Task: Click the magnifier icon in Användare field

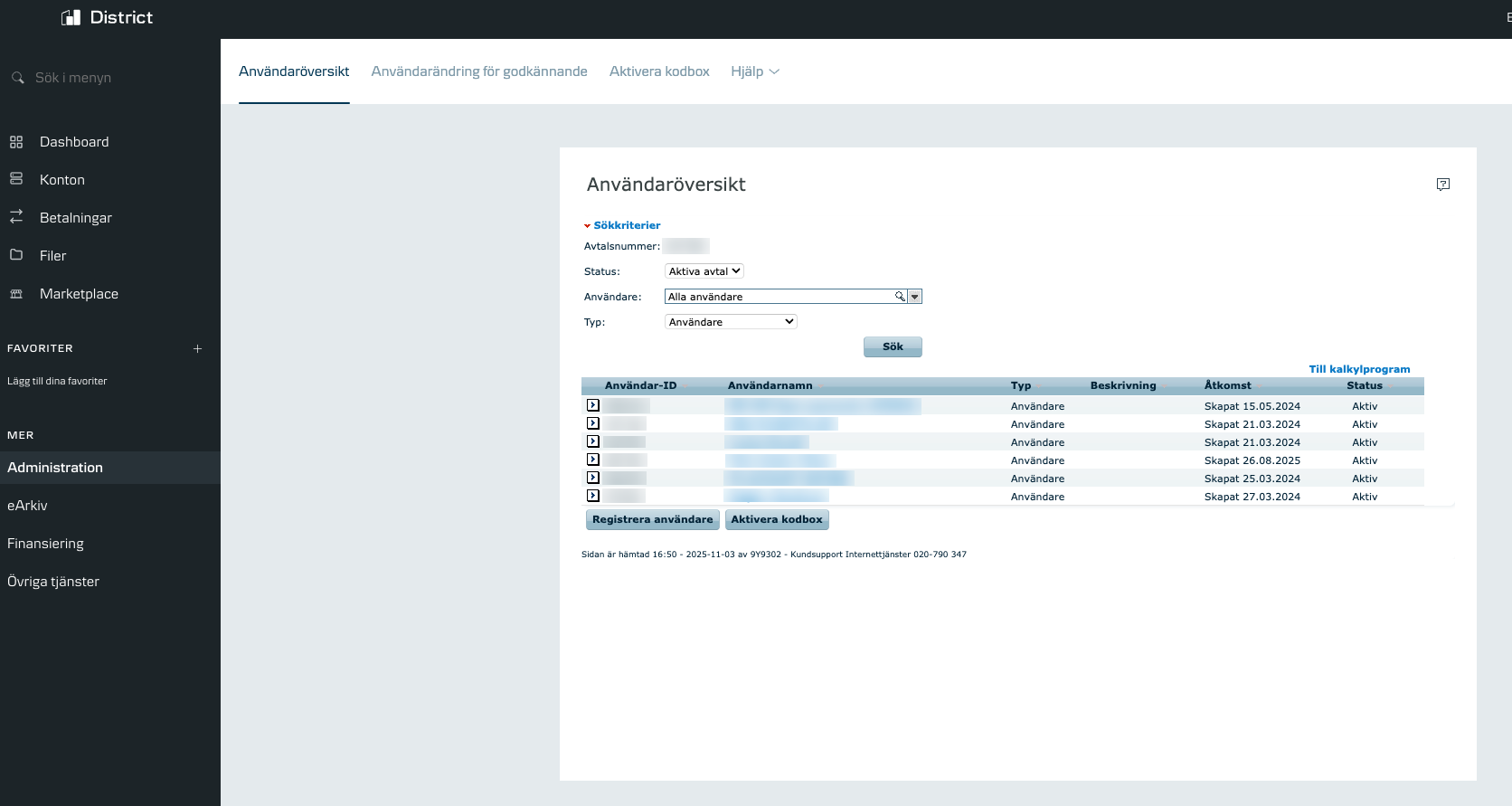Action: coord(900,297)
